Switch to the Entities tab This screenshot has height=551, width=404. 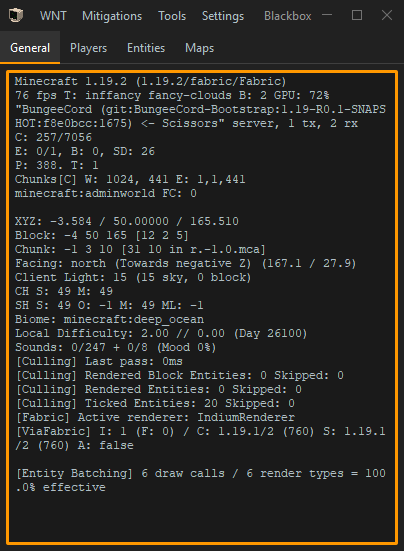click(x=146, y=48)
